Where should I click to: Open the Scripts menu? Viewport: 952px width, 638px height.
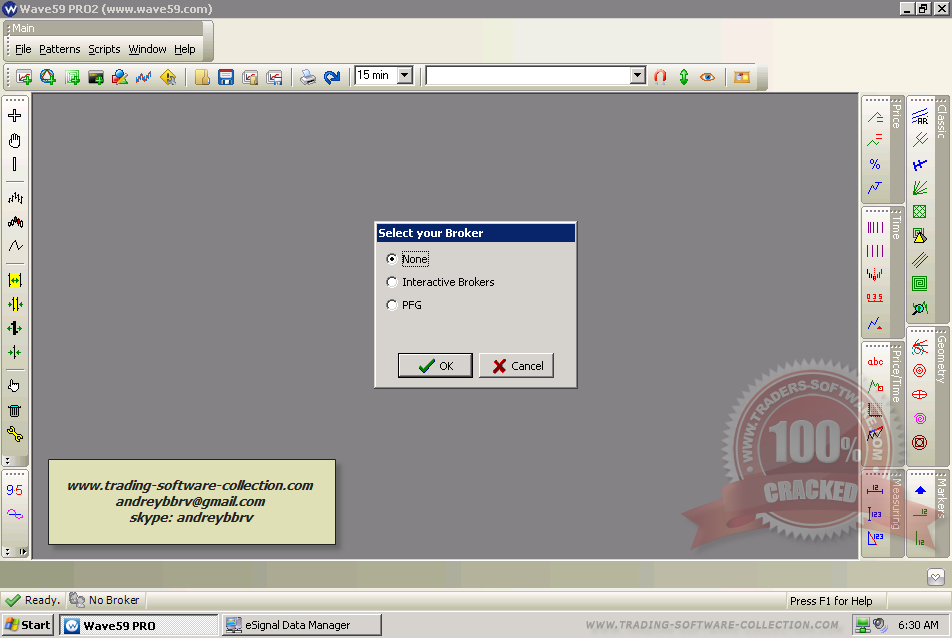(104, 49)
